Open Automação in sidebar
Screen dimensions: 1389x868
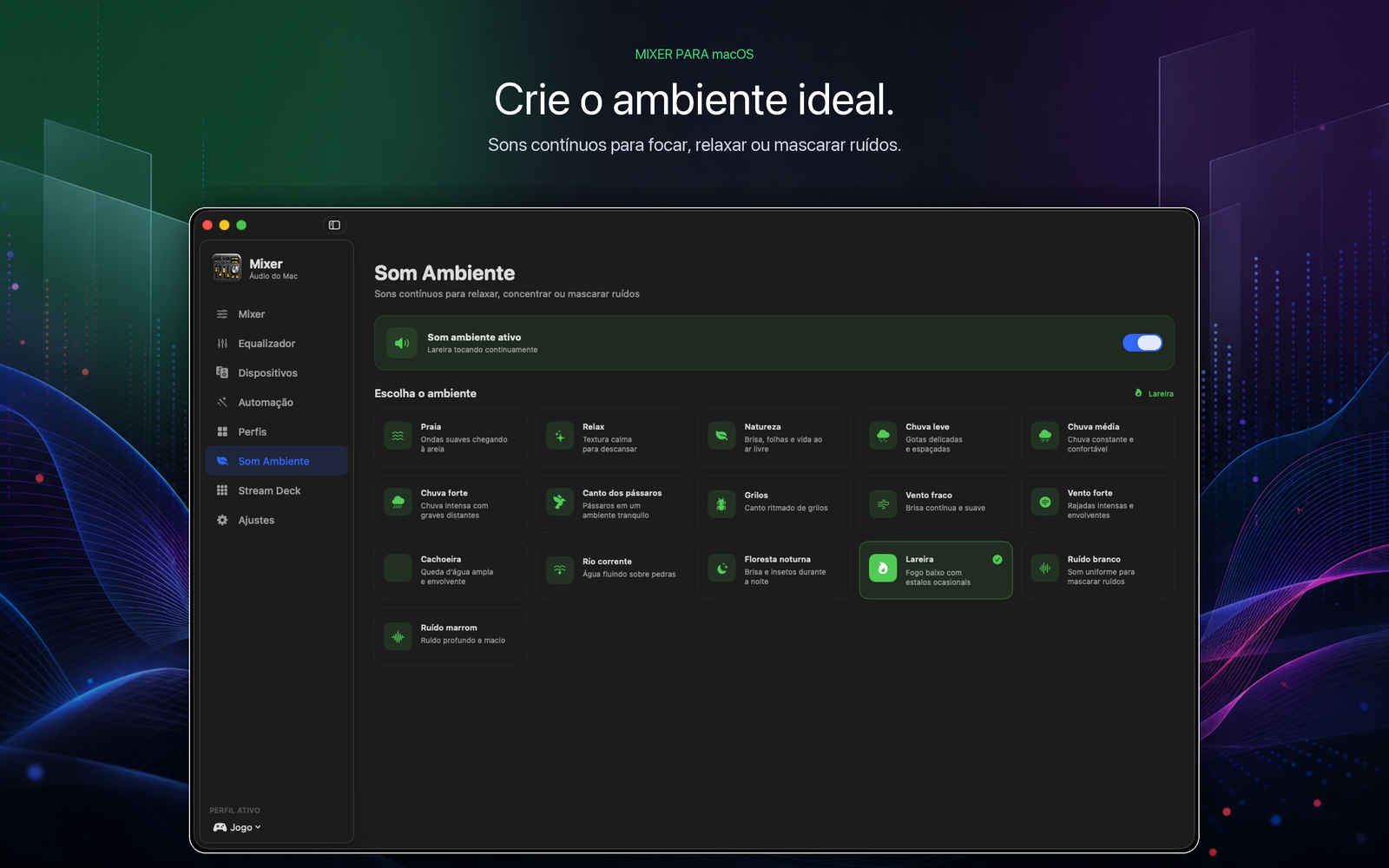[x=277, y=403]
